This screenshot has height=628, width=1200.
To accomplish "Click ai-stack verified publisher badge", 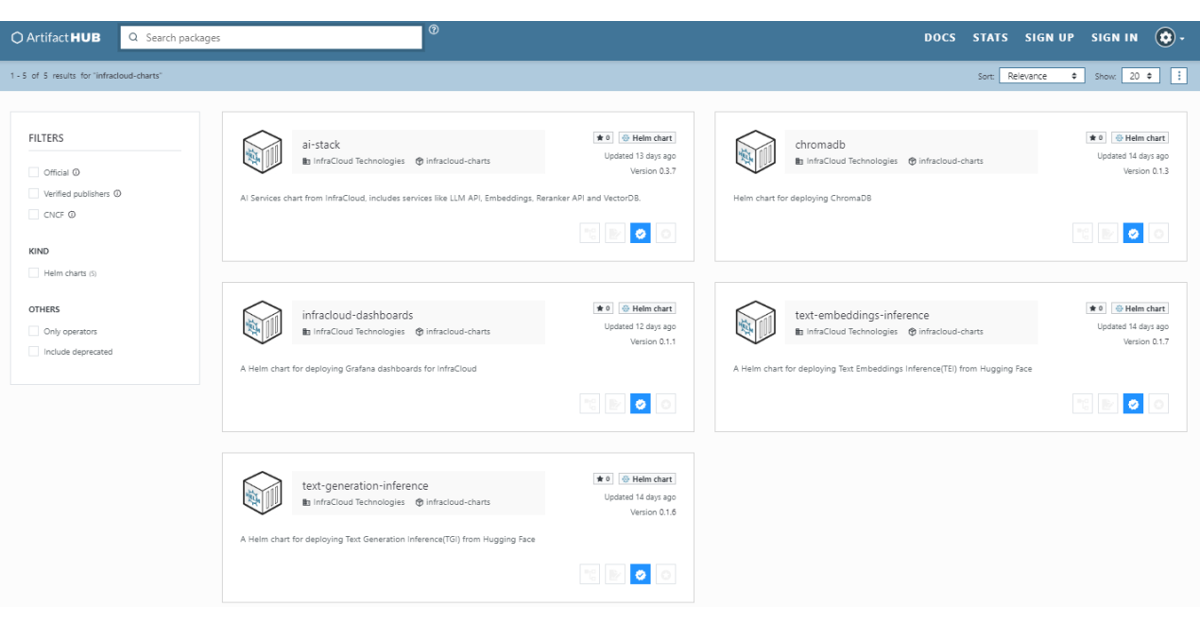I will pos(641,233).
